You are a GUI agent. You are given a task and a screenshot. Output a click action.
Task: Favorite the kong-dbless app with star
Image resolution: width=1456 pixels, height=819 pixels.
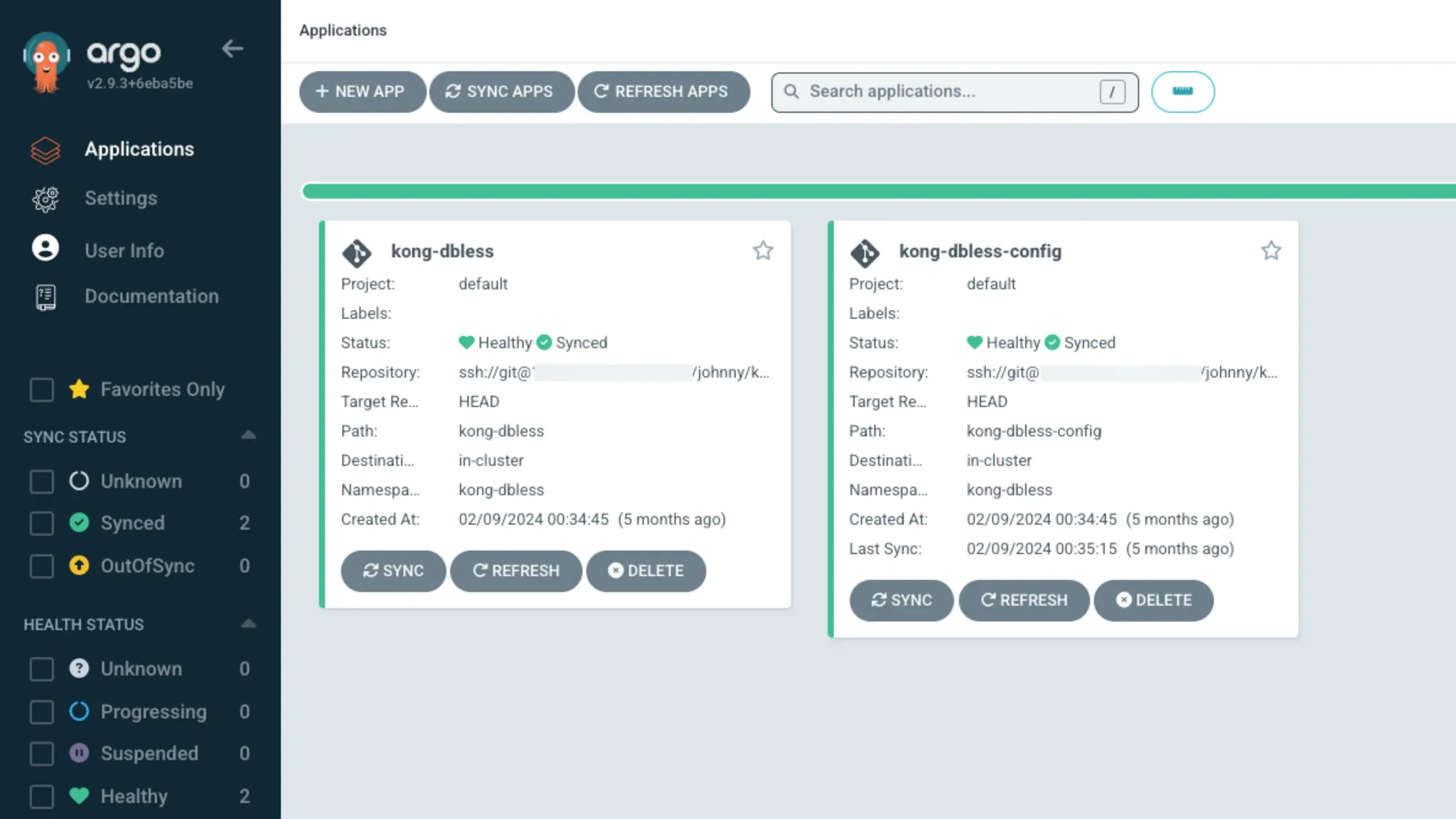pyautogui.click(x=763, y=250)
